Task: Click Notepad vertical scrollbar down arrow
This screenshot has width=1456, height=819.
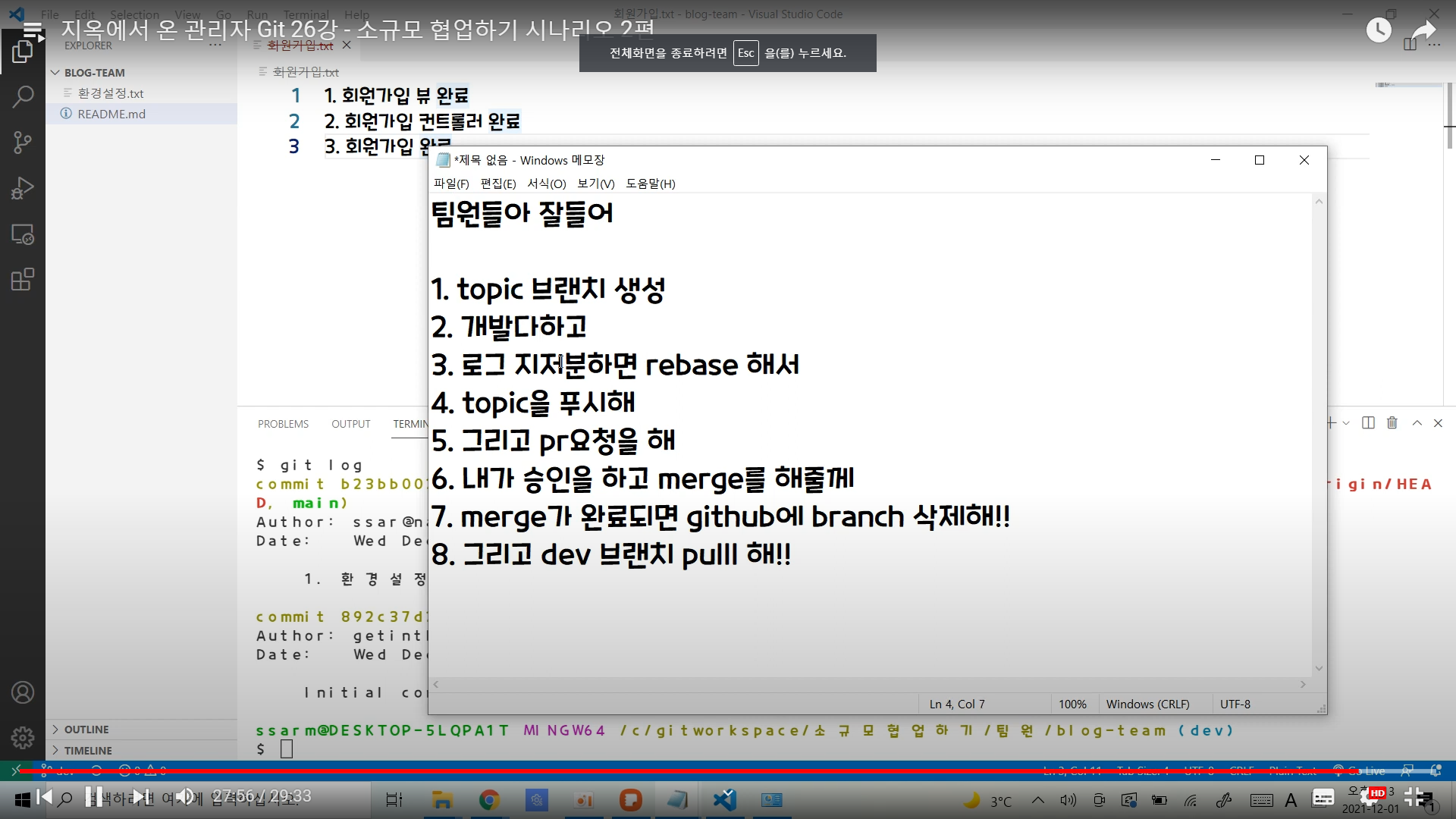Action: tap(1319, 668)
